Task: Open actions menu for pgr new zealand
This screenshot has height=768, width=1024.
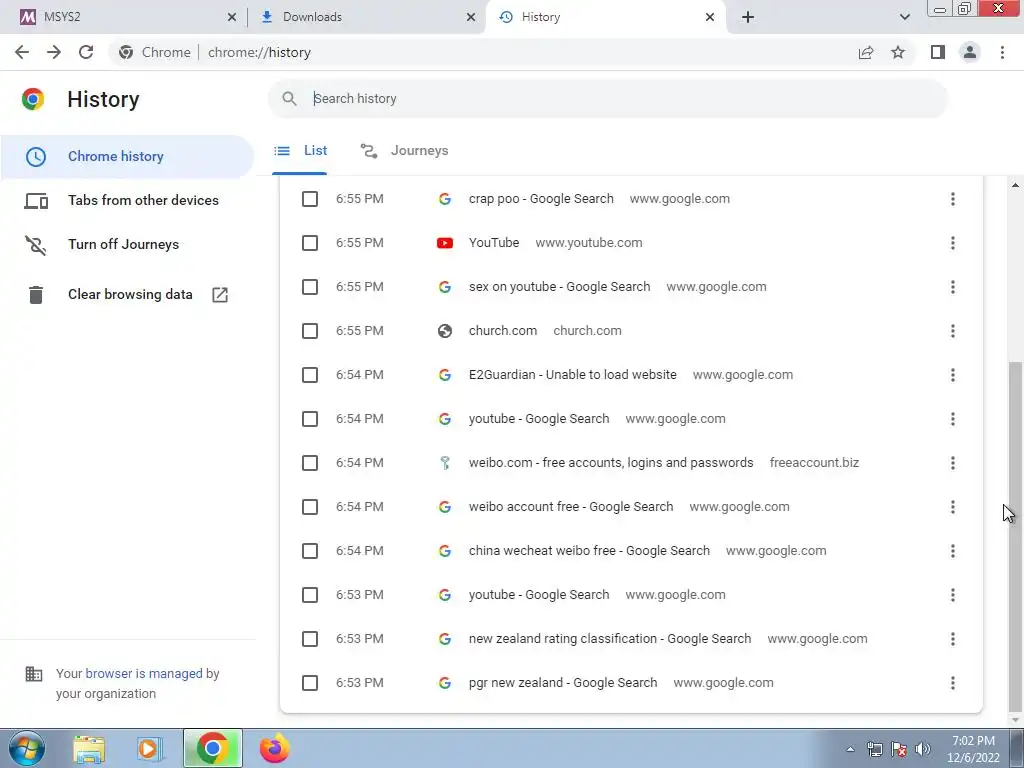Action: click(953, 683)
